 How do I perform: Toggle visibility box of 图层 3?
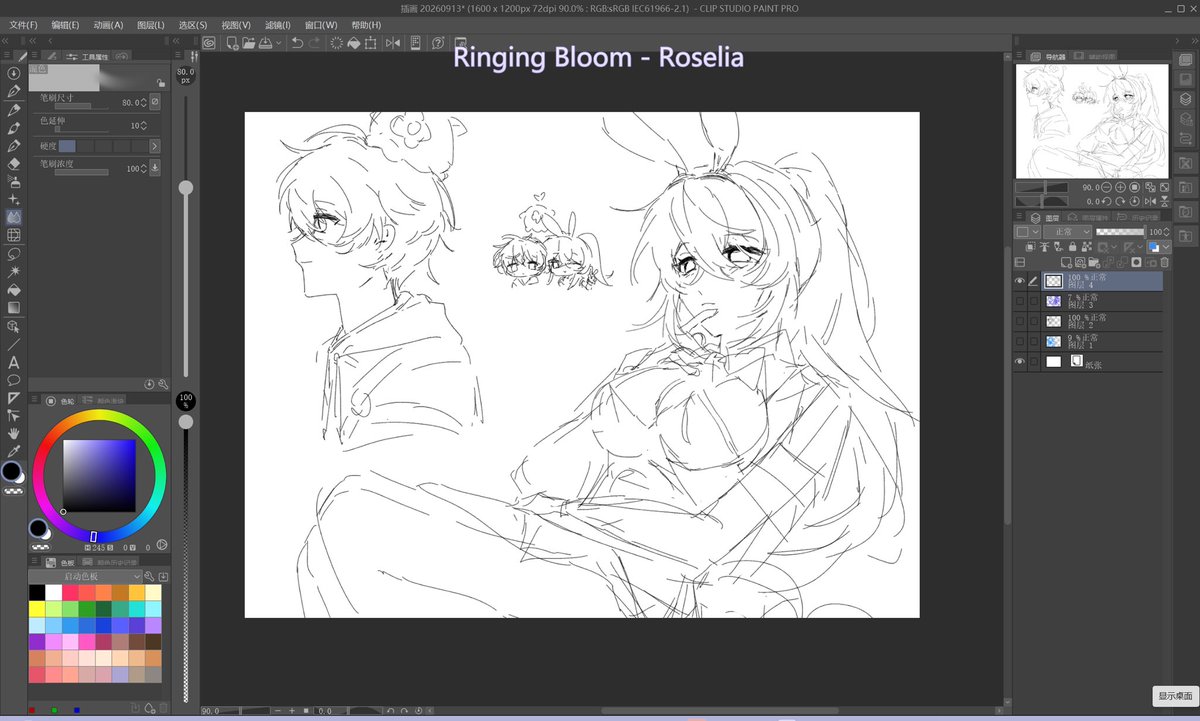(1020, 300)
